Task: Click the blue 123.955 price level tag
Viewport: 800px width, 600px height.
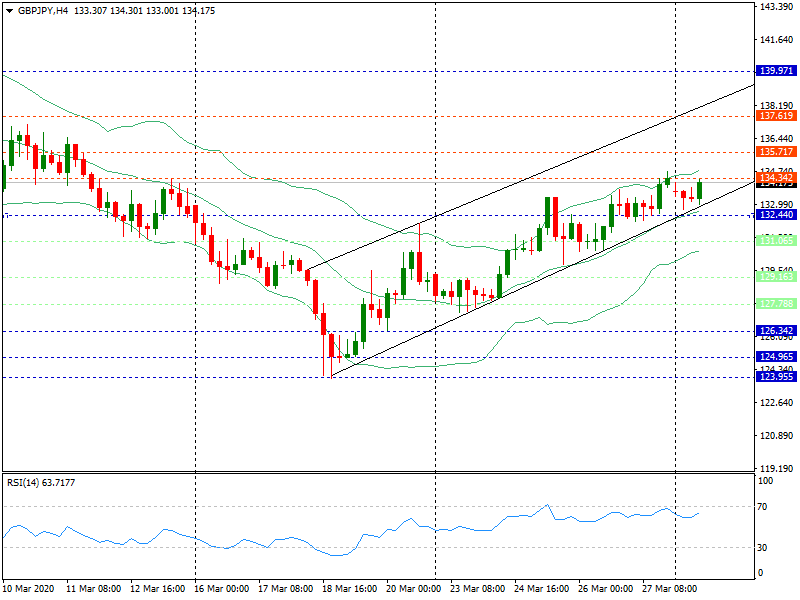Action: coord(776,377)
